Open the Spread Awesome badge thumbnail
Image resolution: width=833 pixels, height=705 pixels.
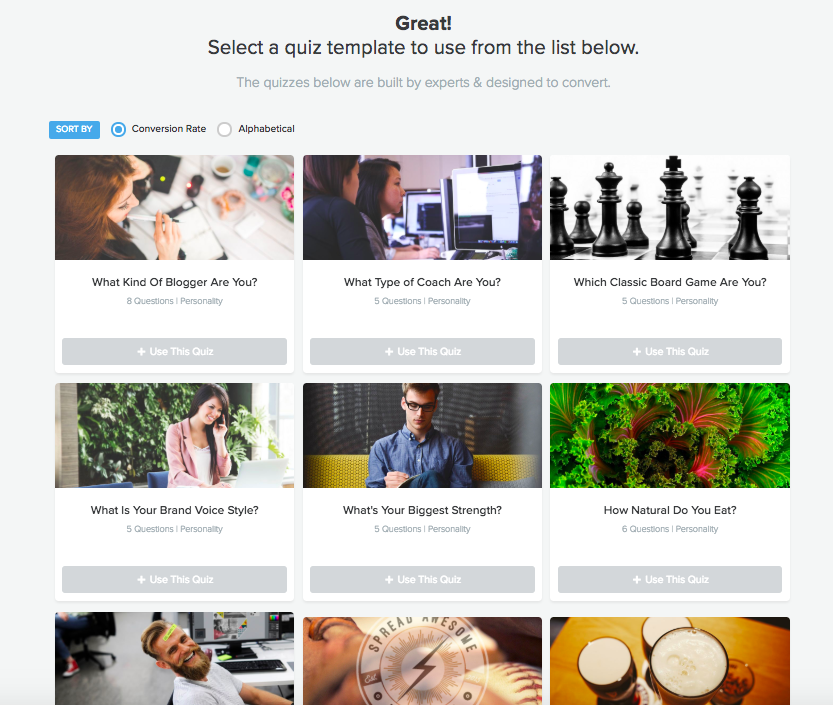(422, 661)
